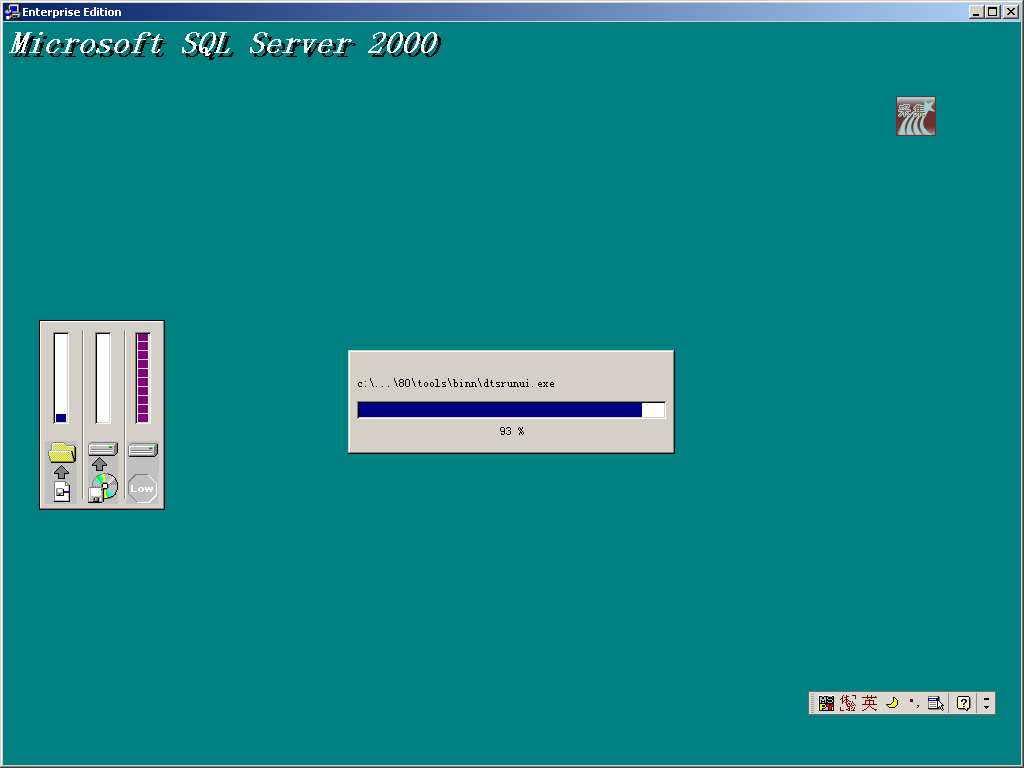Click the MSPY input method icon

click(x=826, y=703)
